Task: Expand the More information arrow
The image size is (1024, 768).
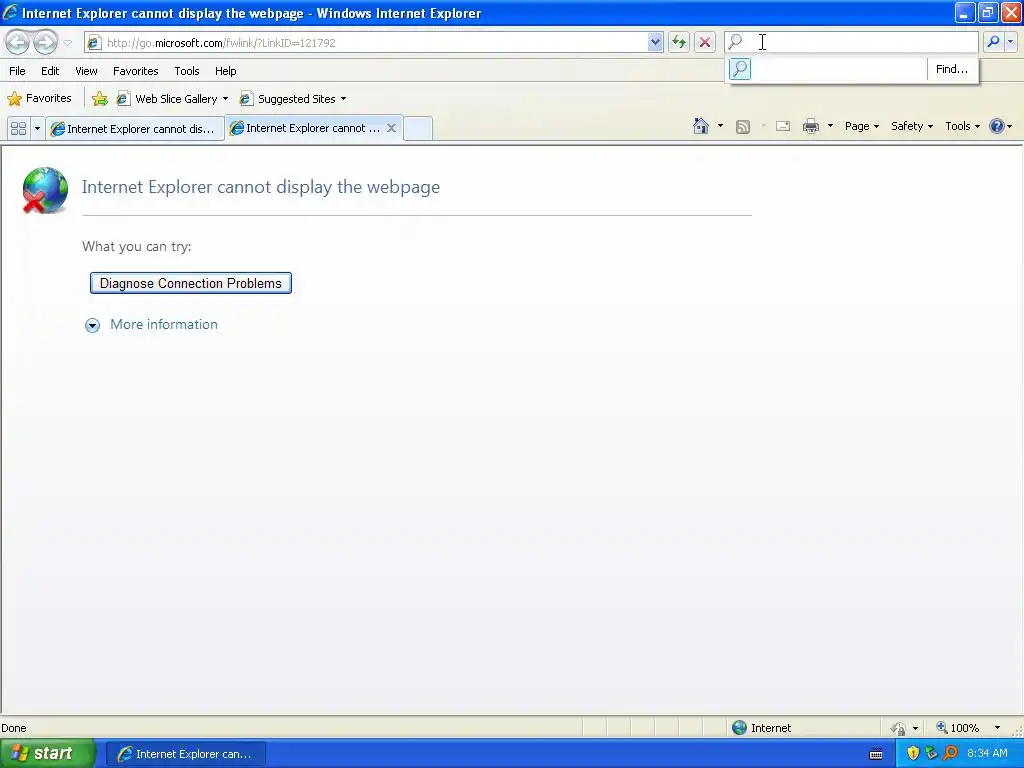Action: 93,325
